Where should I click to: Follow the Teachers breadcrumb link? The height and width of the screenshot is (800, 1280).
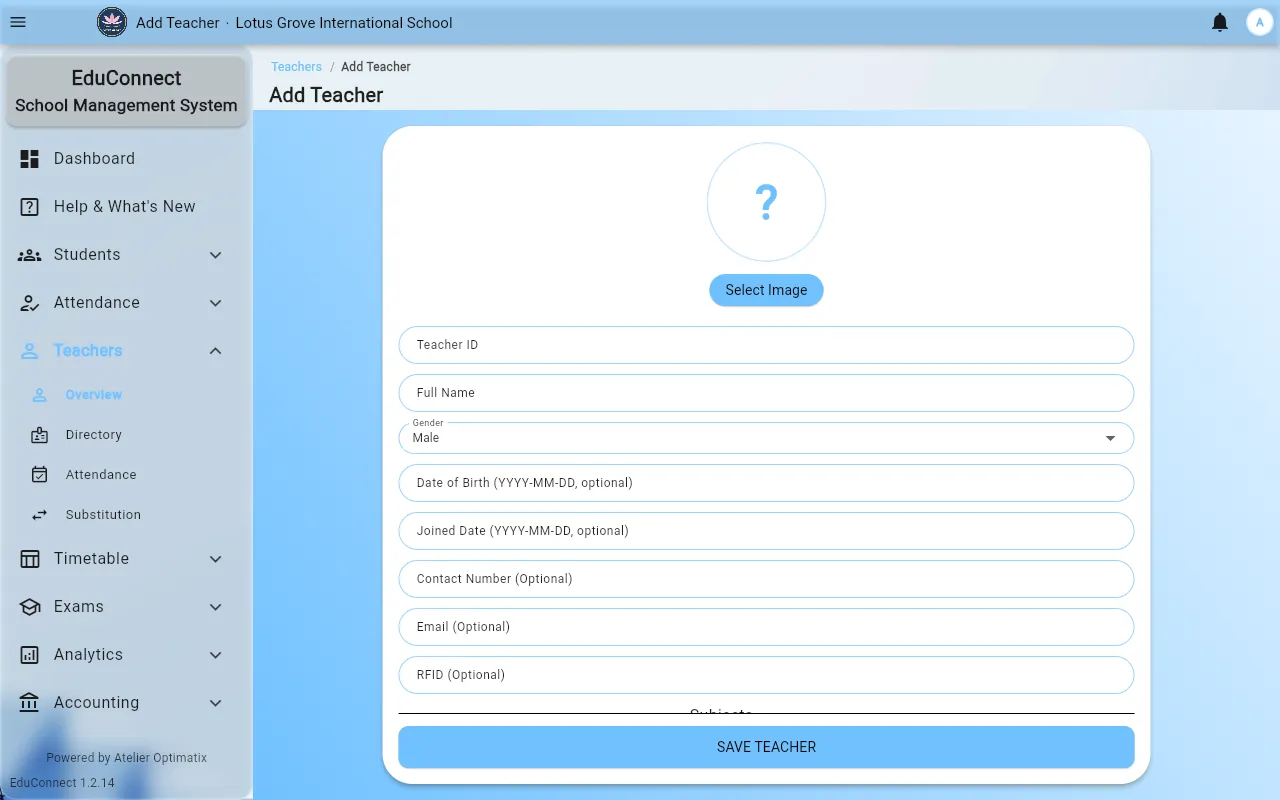tap(297, 67)
